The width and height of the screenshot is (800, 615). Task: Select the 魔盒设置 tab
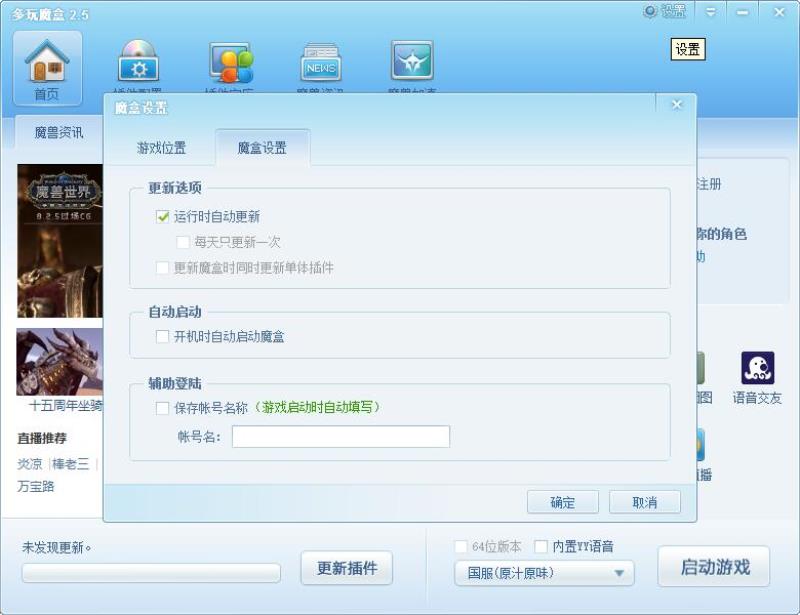click(262, 148)
